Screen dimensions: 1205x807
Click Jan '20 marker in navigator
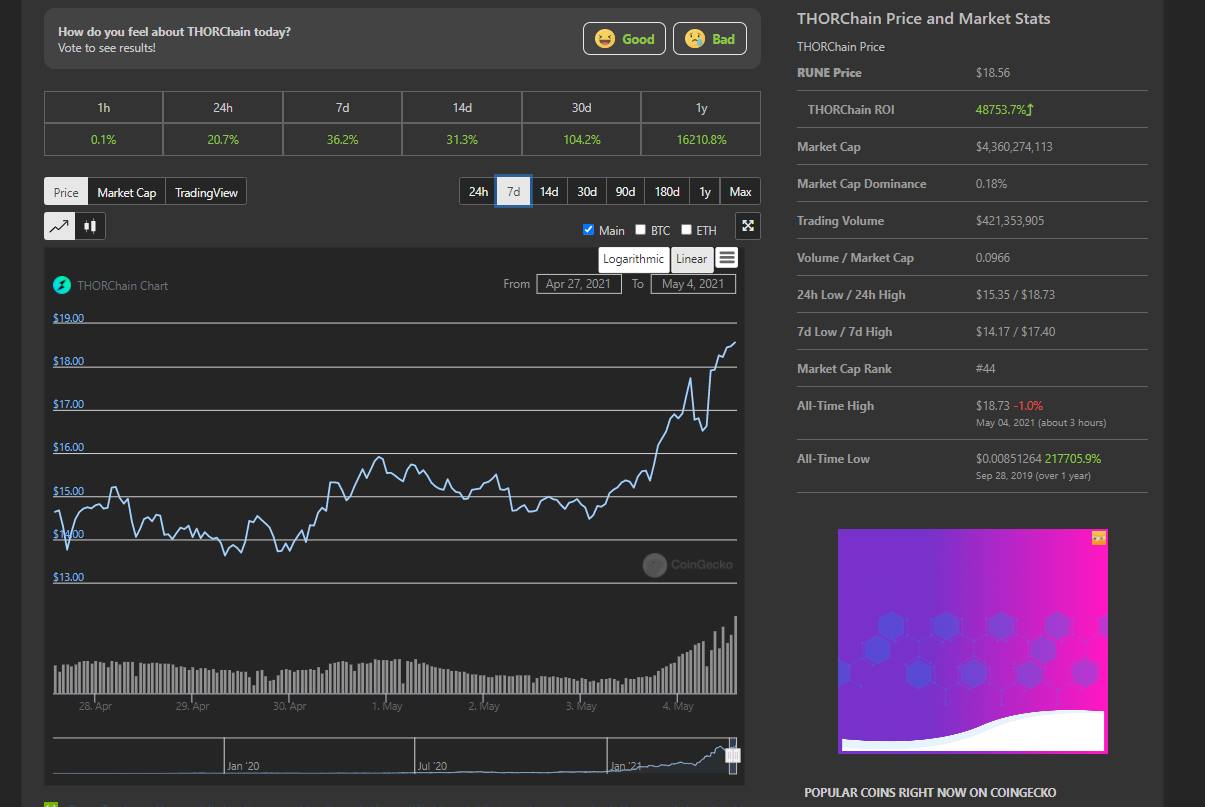tap(243, 766)
